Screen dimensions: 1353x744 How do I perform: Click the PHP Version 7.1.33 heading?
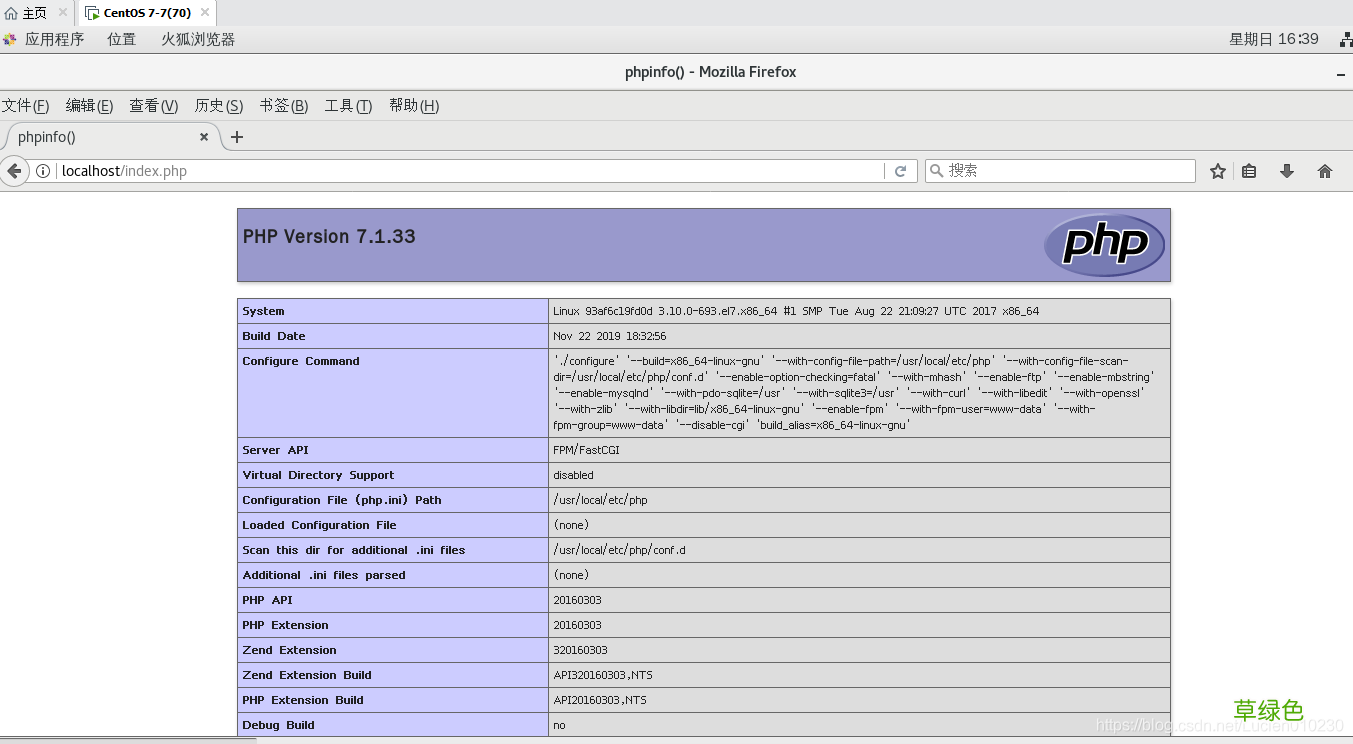329,237
